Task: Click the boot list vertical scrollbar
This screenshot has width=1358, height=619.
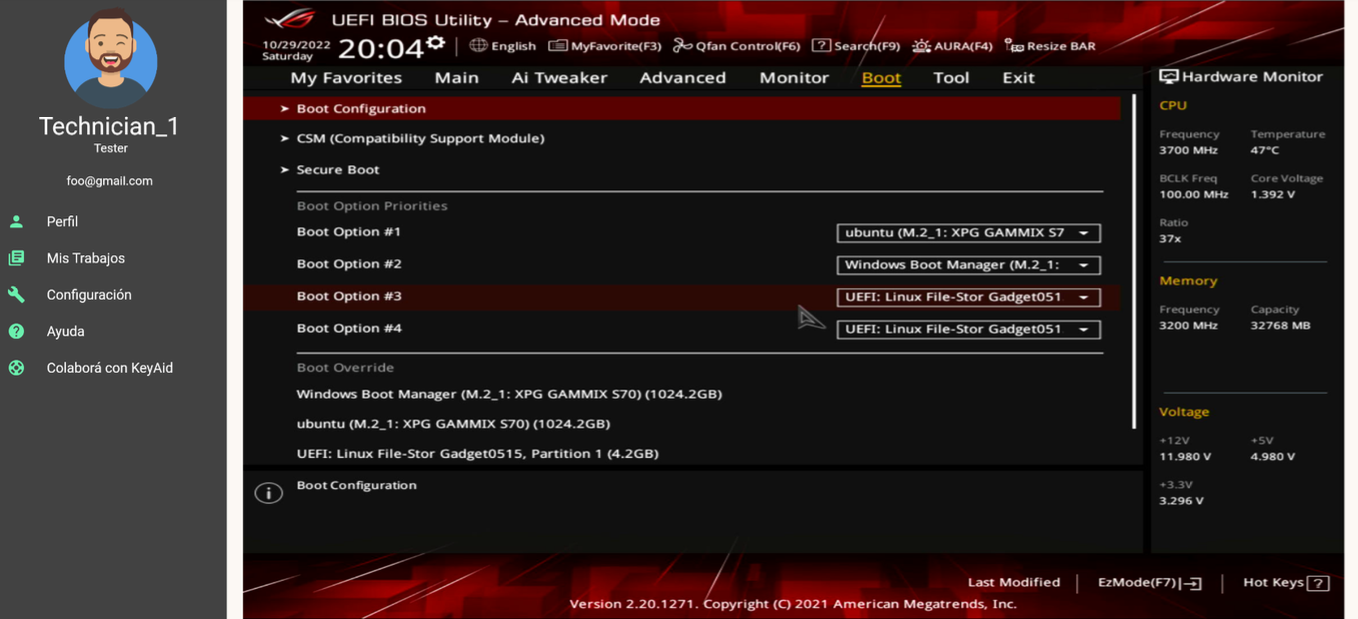Action: pyautogui.click(x=1134, y=262)
